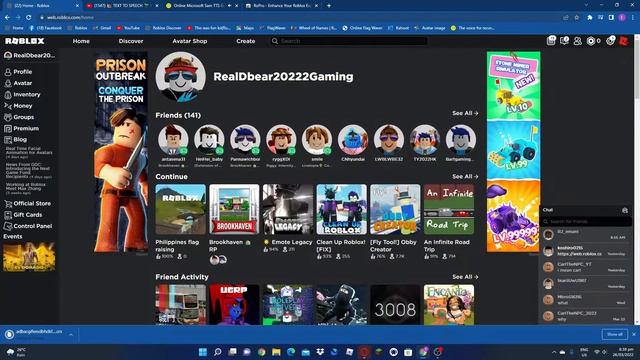Click the Stone Miner Simulator ad banner
Image resolution: width=640 pixels, height=360 pixels.
[x=513, y=152]
